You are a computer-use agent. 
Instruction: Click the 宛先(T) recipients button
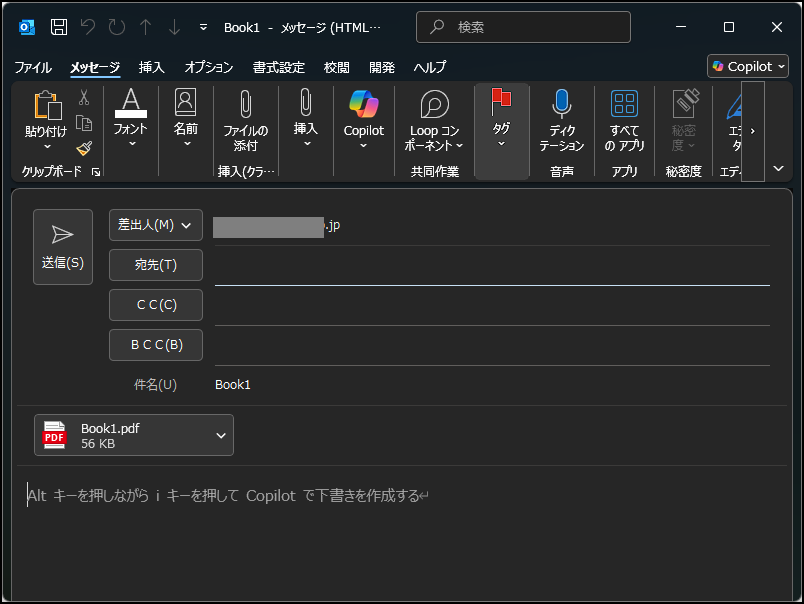[x=156, y=265]
